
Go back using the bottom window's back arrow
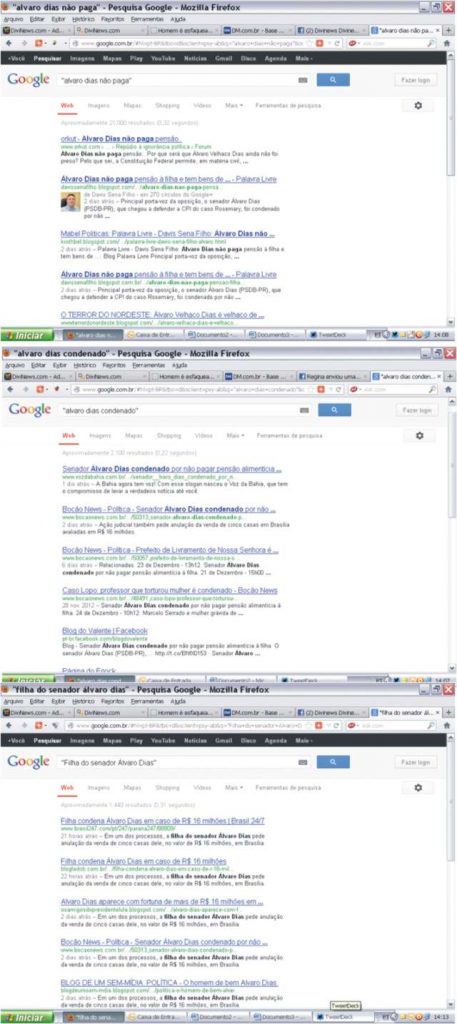point(8,725)
